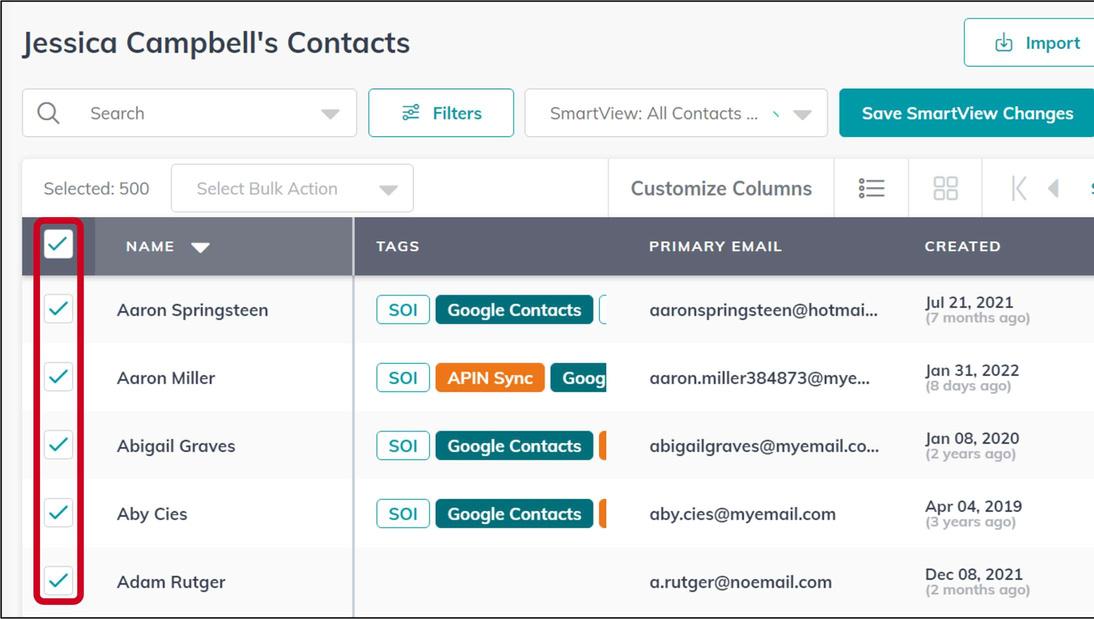1094x619 pixels.
Task: Open the Select Bulk Action dropdown
Action: 292,188
